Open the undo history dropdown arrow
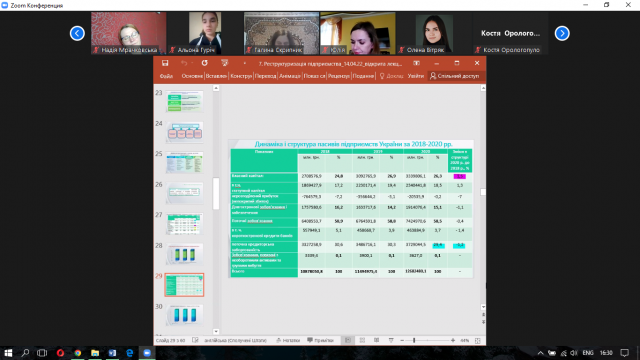The width and height of the screenshot is (640, 360). click(x=192, y=63)
